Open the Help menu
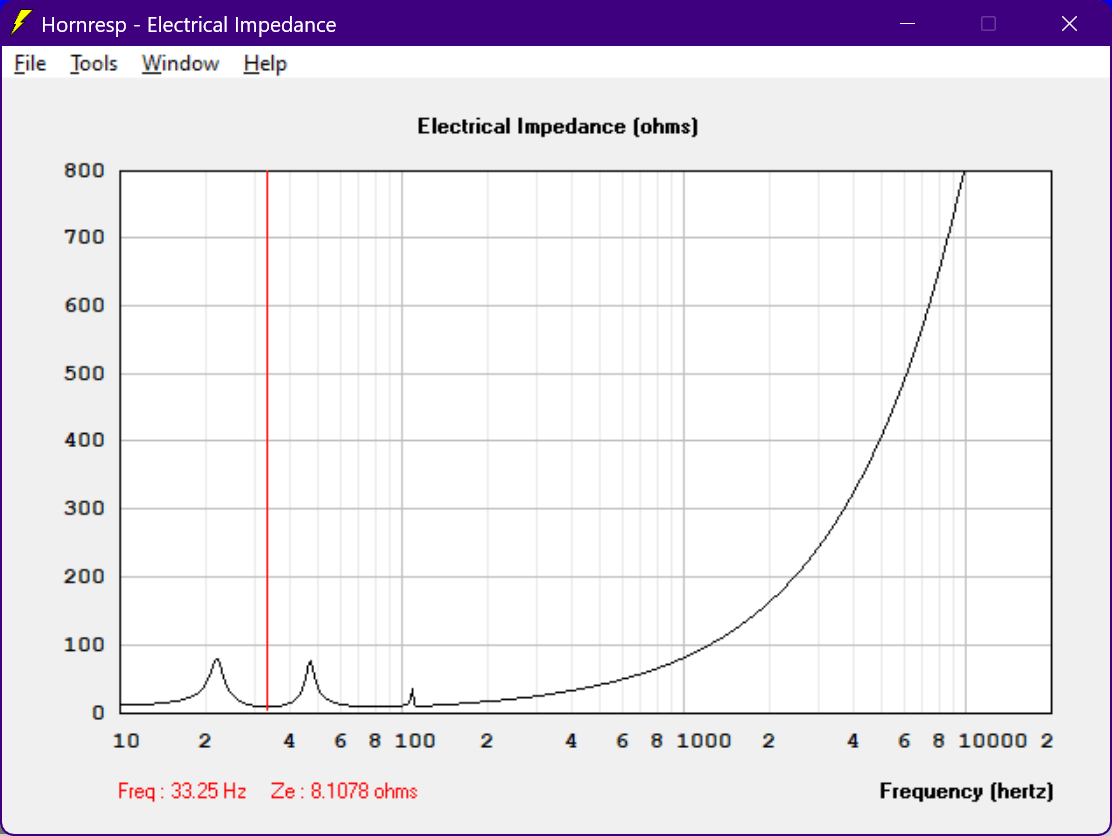The height and width of the screenshot is (836, 1112). tap(265, 64)
